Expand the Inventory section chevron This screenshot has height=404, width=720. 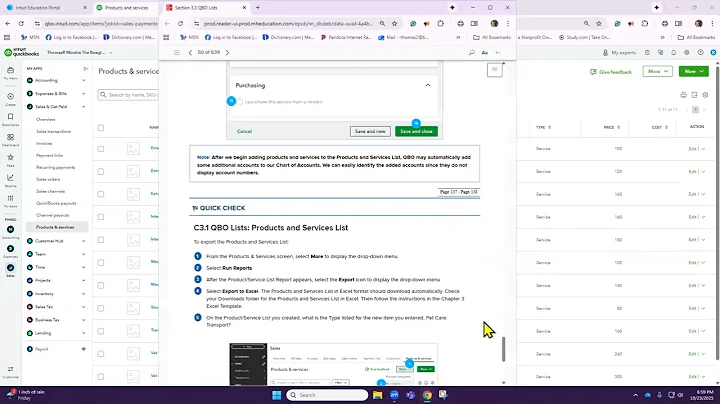(84, 293)
